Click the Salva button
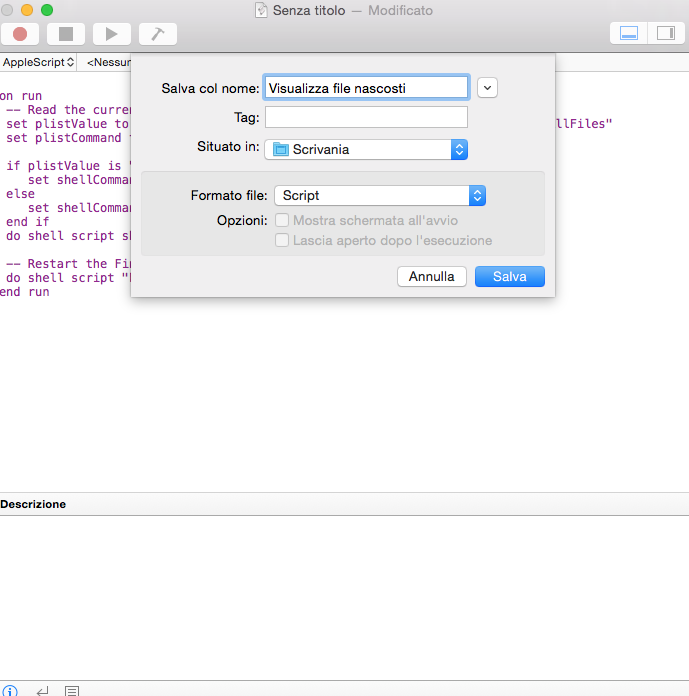Image resolution: width=689 pixels, height=696 pixels. [x=510, y=277]
